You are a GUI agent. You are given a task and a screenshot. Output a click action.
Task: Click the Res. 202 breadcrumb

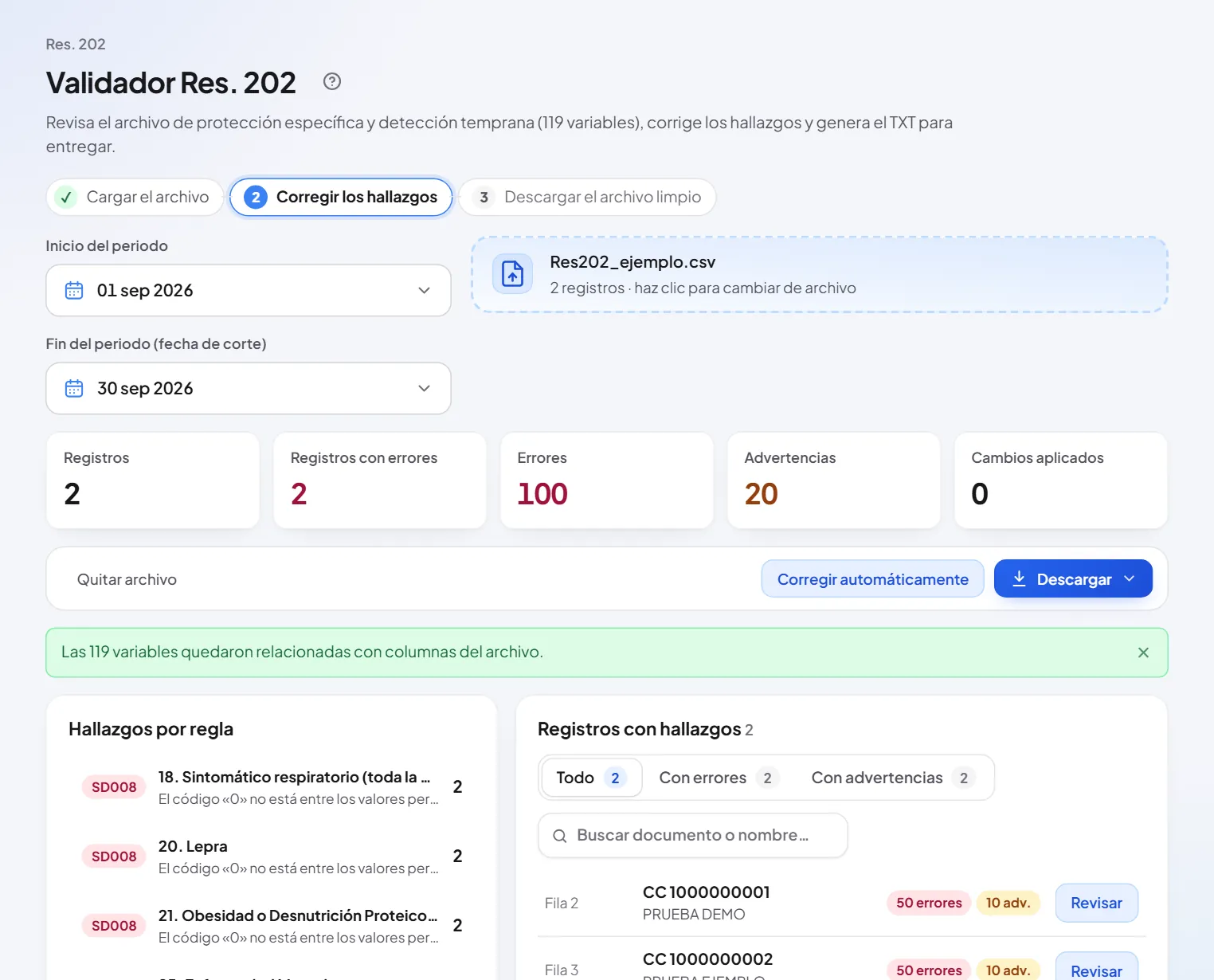pos(76,45)
